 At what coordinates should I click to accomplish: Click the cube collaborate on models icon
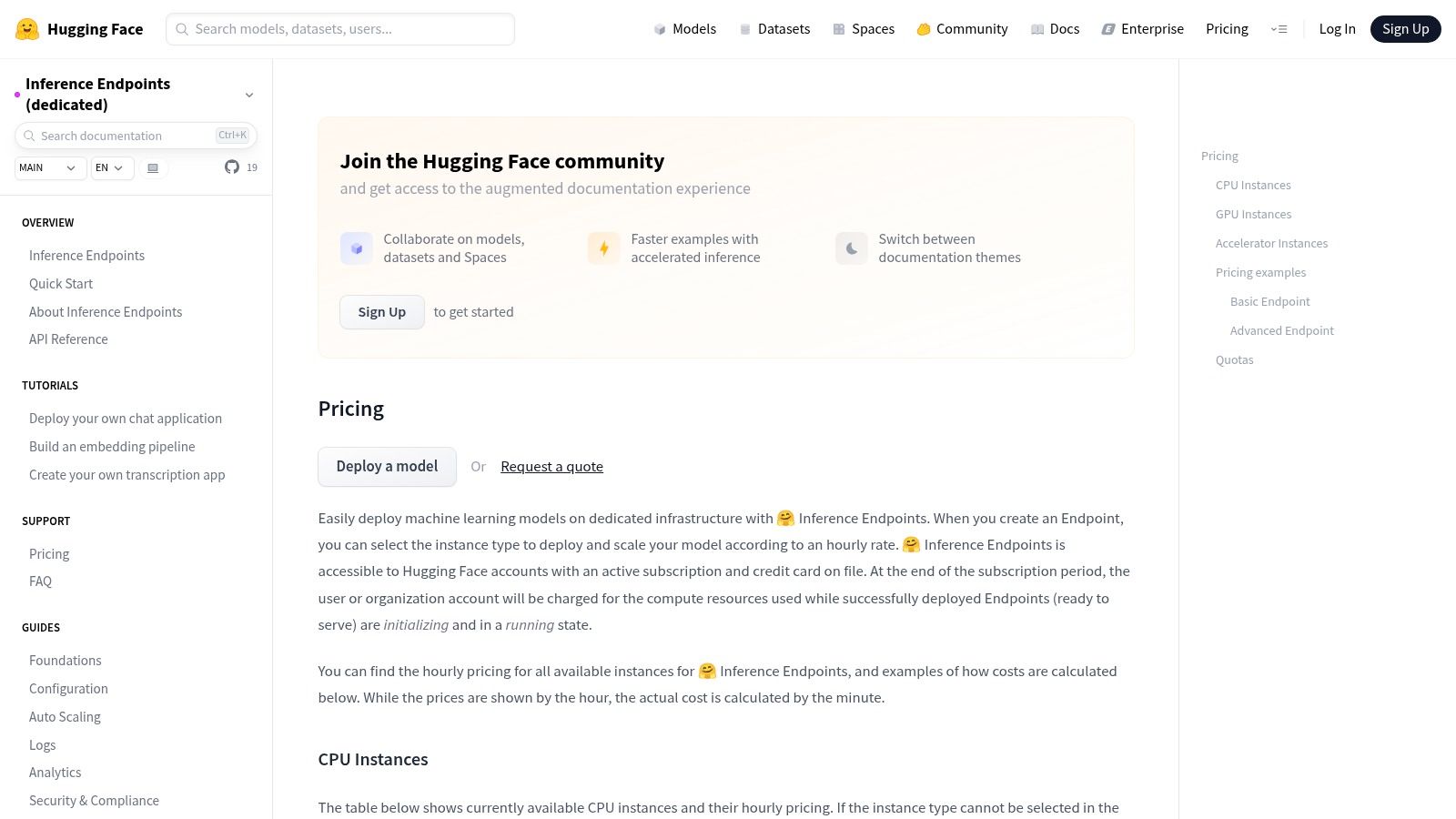point(357,248)
